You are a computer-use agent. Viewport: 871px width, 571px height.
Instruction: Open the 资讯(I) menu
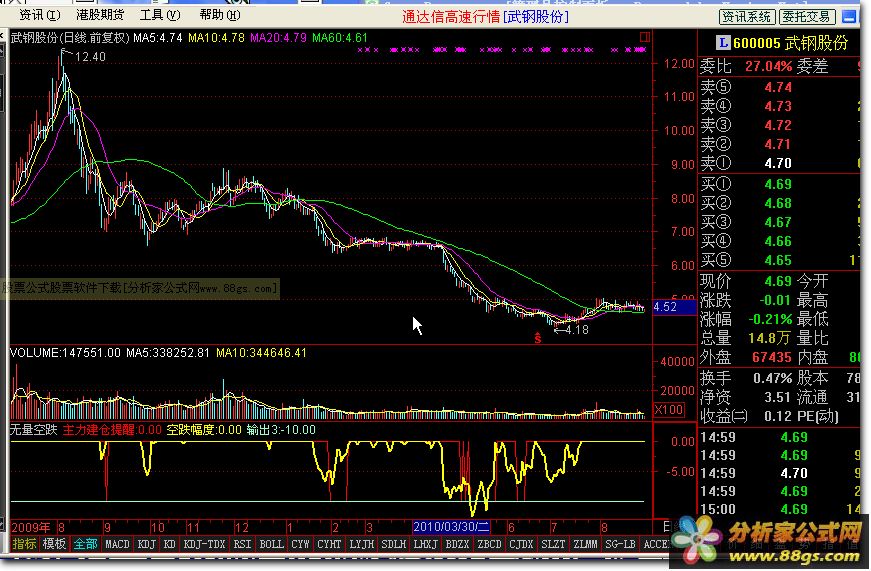39,15
